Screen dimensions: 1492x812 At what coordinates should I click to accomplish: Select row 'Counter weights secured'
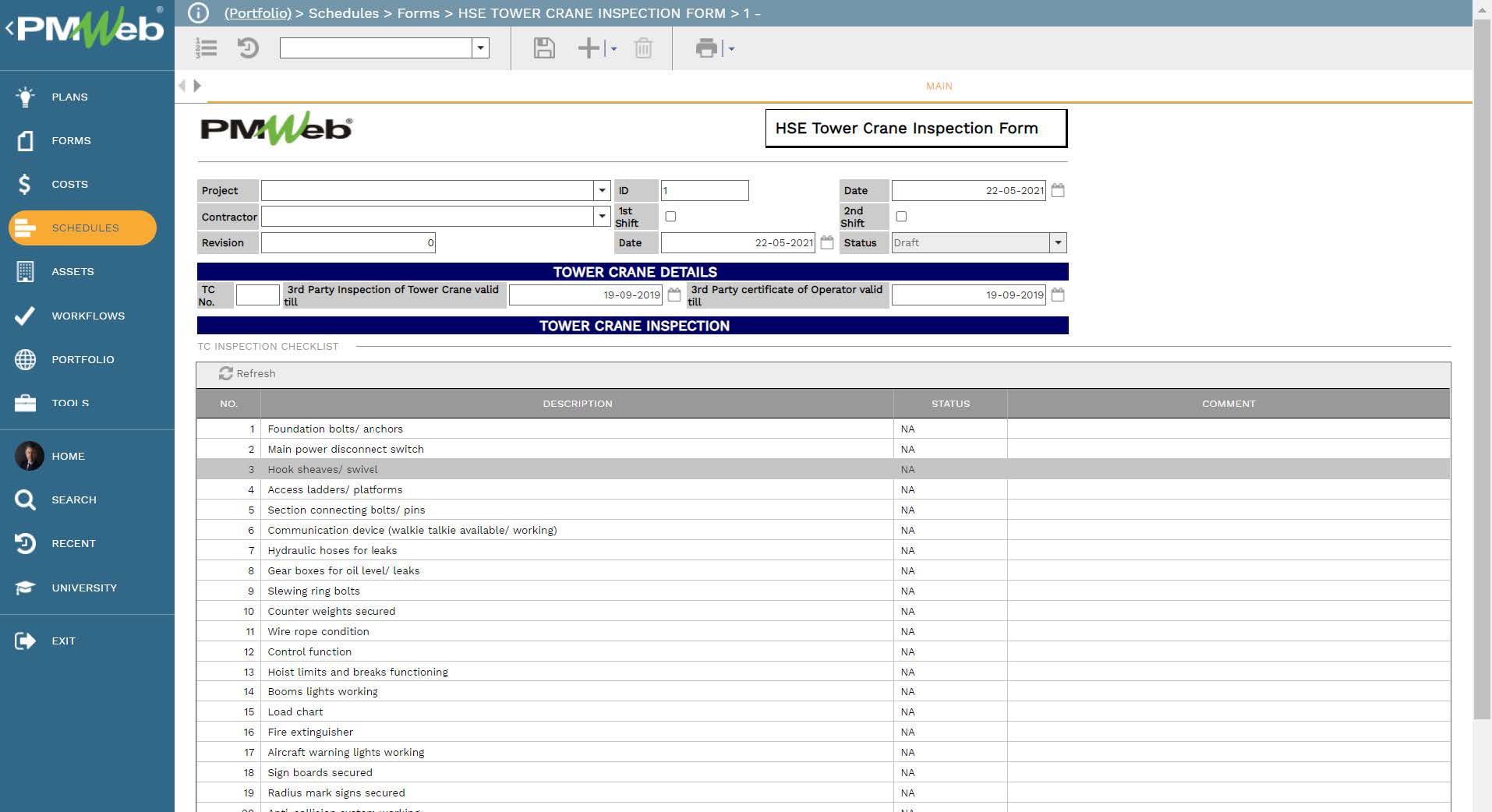(x=823, y=611)
